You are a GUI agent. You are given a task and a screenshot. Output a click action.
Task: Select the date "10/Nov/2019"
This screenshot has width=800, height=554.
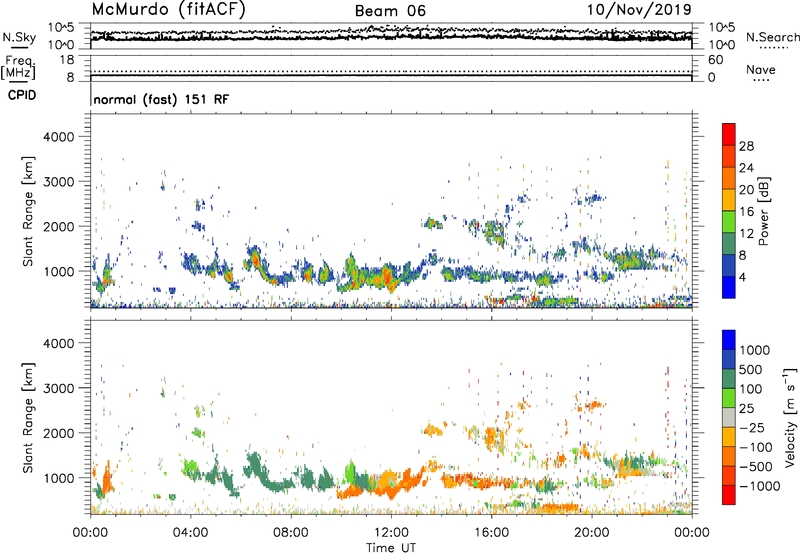[639, 9]
